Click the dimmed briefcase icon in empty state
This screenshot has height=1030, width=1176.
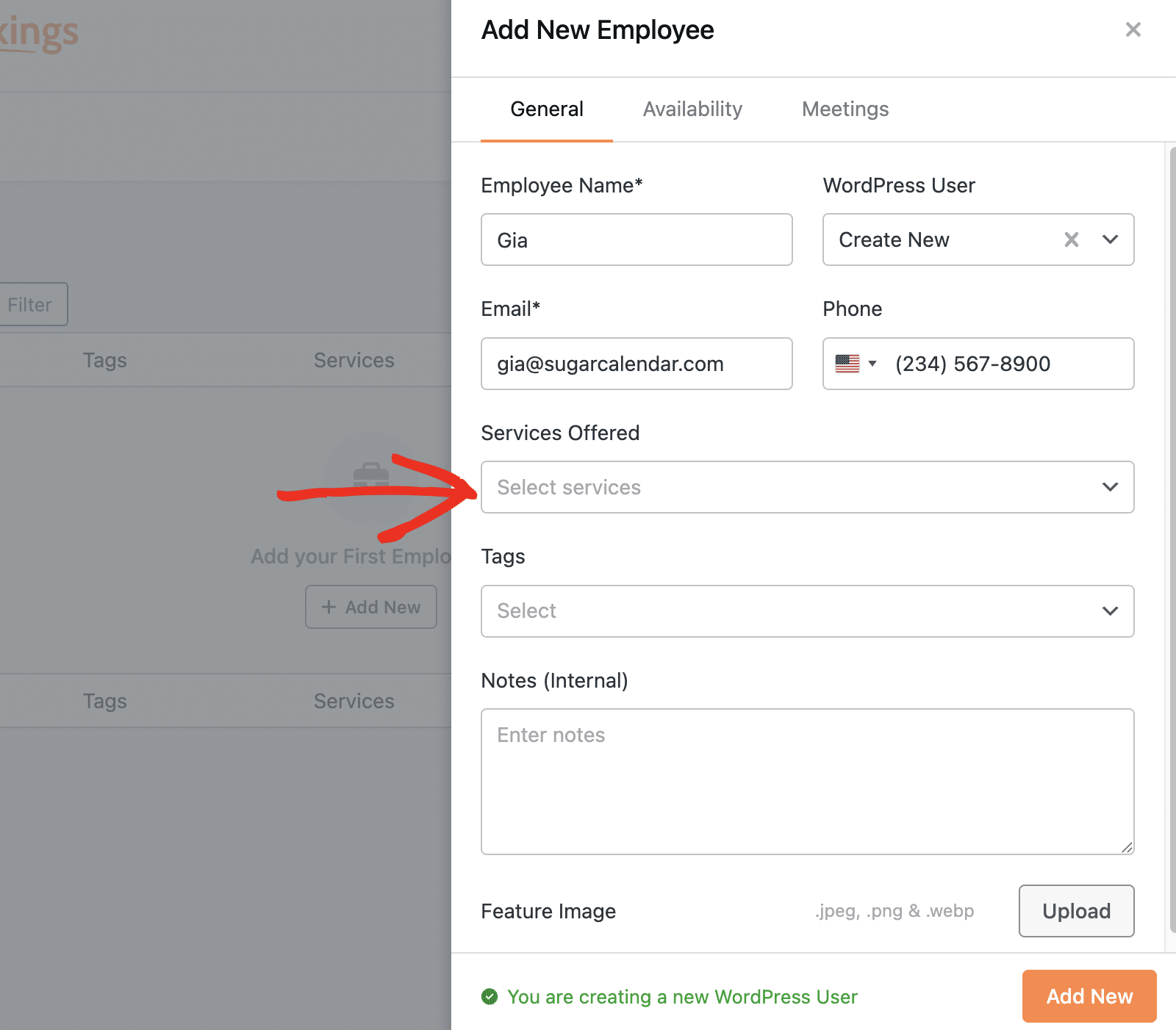[371, 475]
